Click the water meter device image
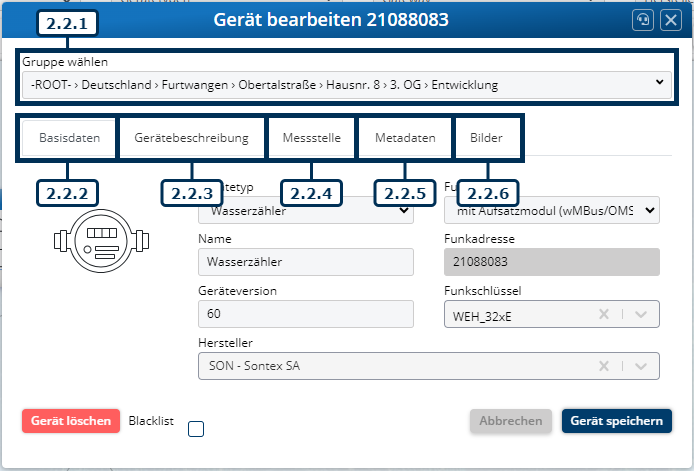 [99, 241]
